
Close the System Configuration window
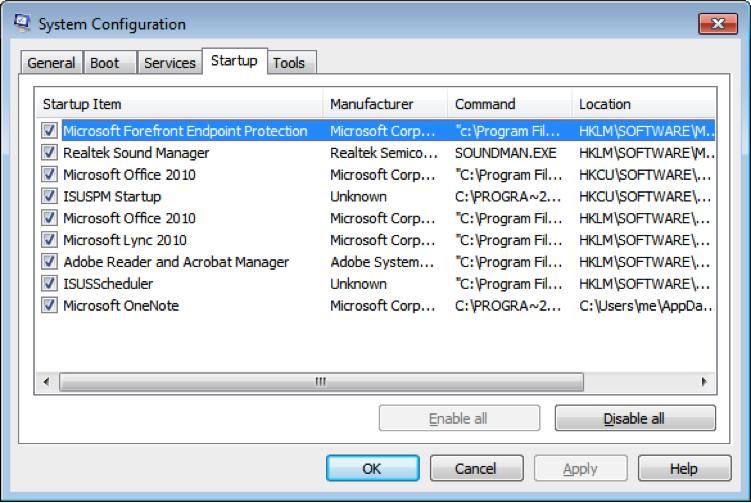717,23
